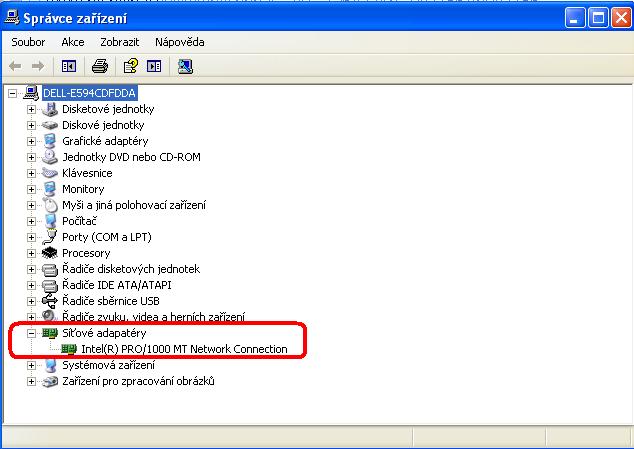Select the DELL-E594CDFDDA computer name

pos(89,93)
